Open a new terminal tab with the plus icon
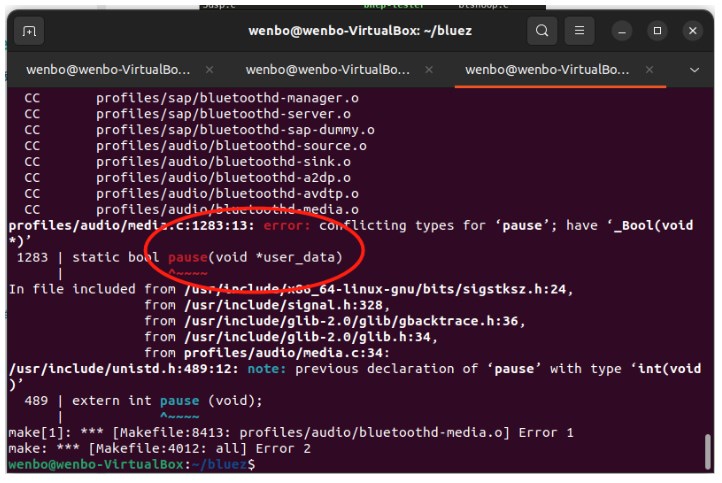The height and width of the screenshot is (483, 722). pos(29,31)
